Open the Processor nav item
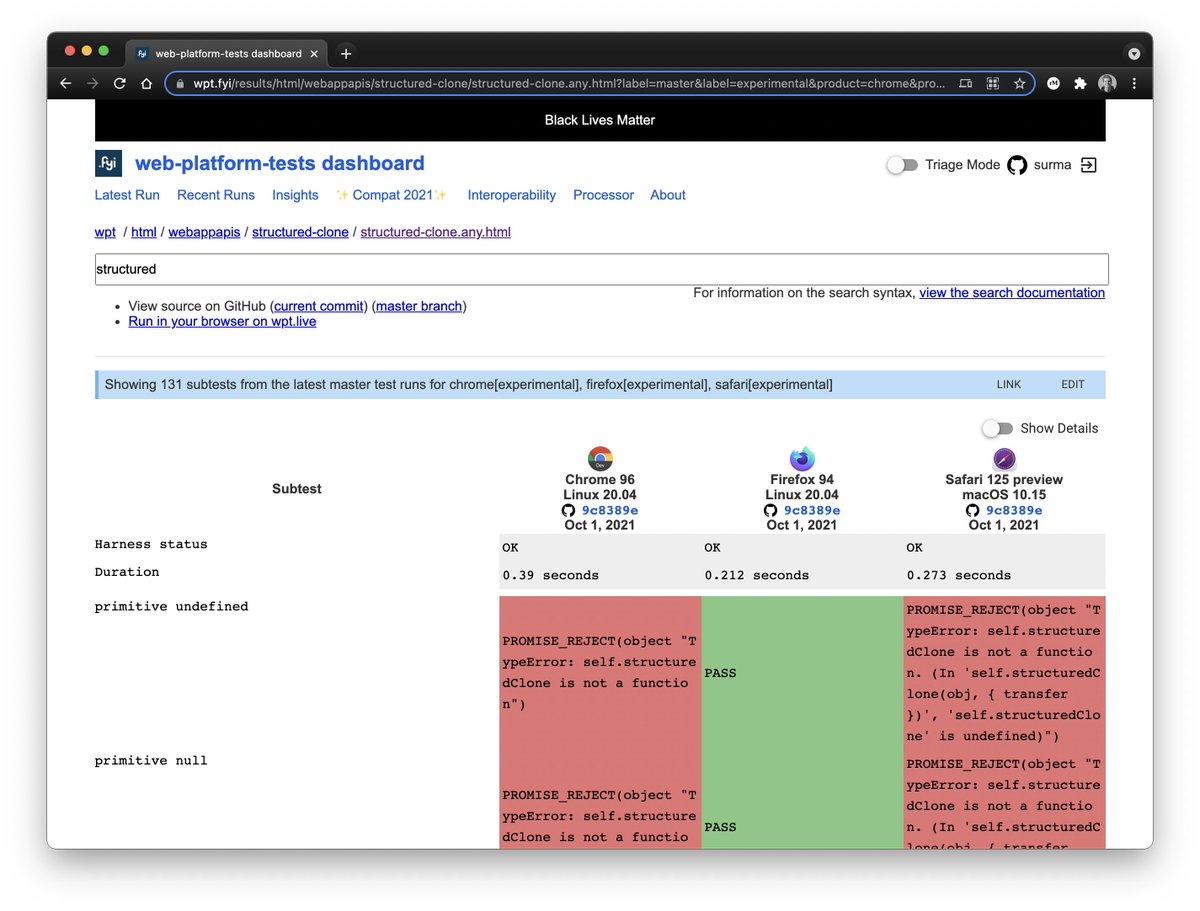The width and height of the screenshot is (1200, 911). [x=603, y=195]
